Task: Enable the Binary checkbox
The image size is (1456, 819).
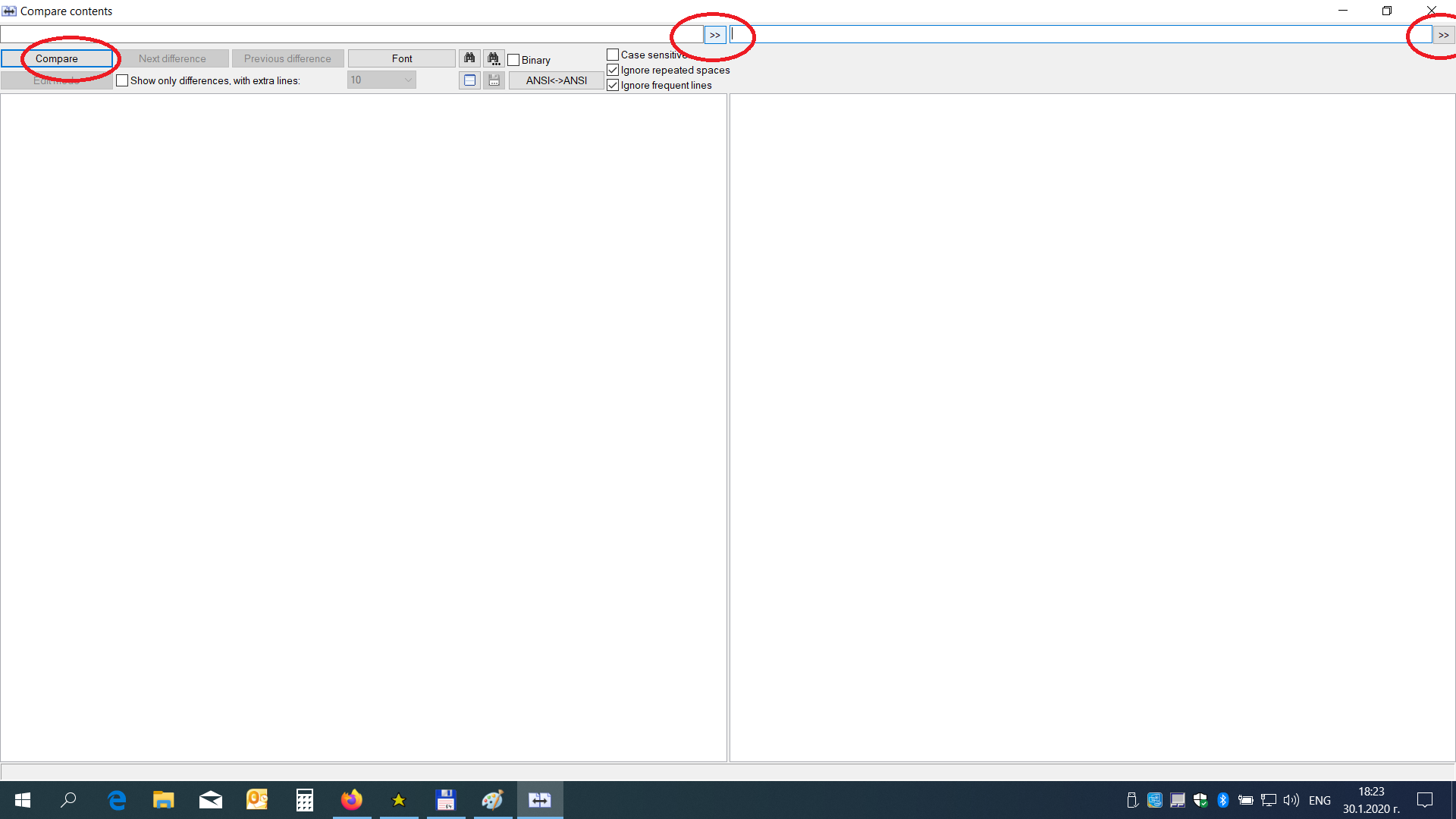Action: coord(514,60)
